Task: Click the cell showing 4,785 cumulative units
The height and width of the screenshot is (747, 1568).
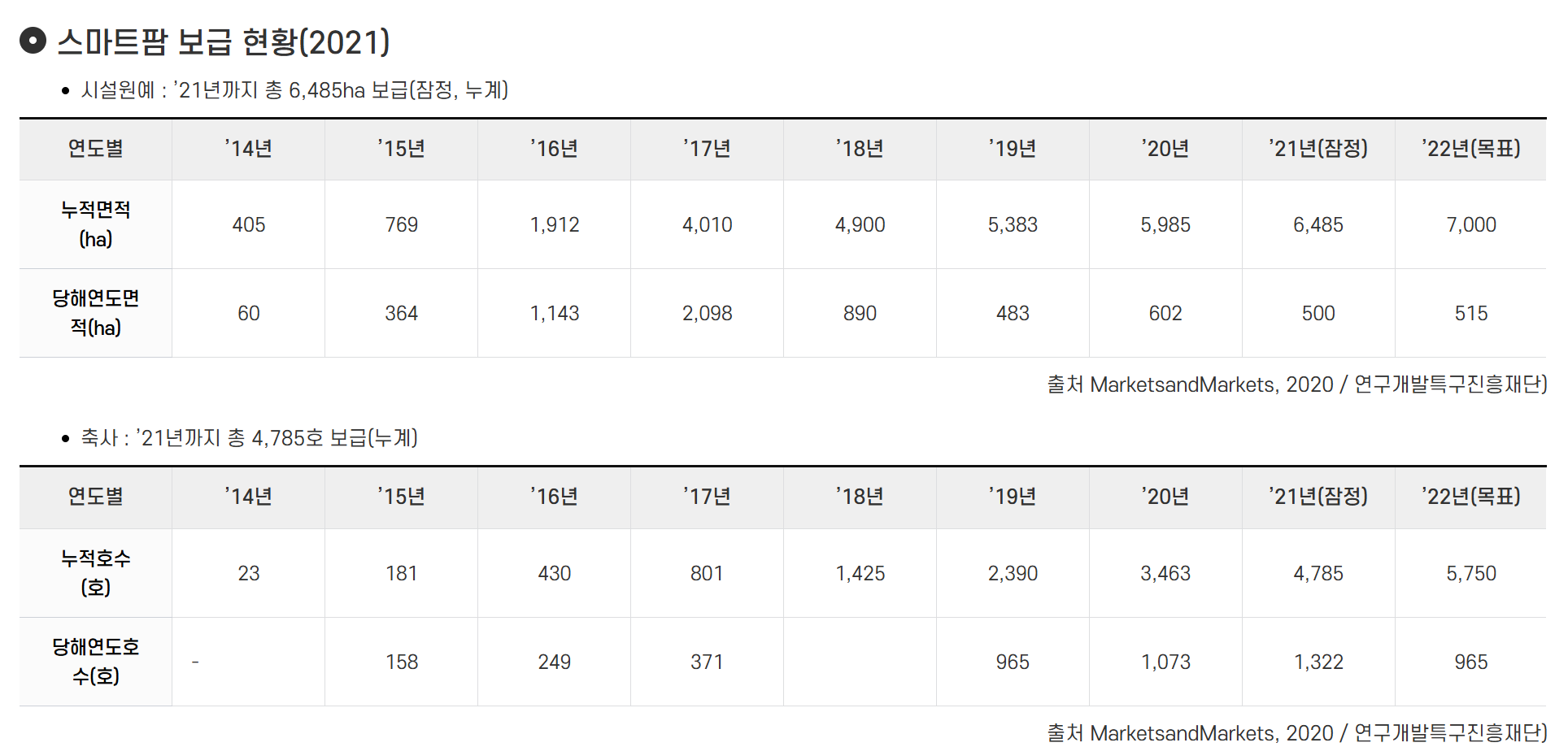Action: [x=1318, y=573]
